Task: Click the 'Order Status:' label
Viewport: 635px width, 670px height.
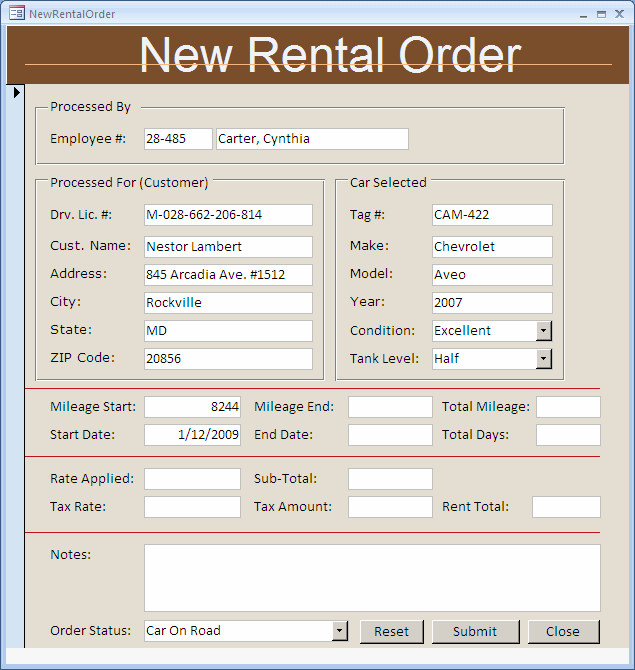Action: coord(91,631)
